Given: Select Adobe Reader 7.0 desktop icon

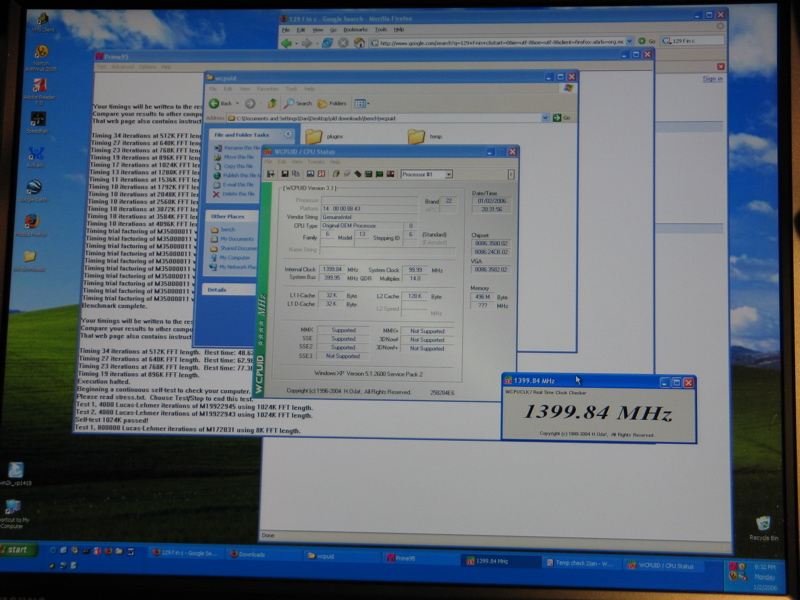Looking at the screenshot, I should (x=39, y=91).
